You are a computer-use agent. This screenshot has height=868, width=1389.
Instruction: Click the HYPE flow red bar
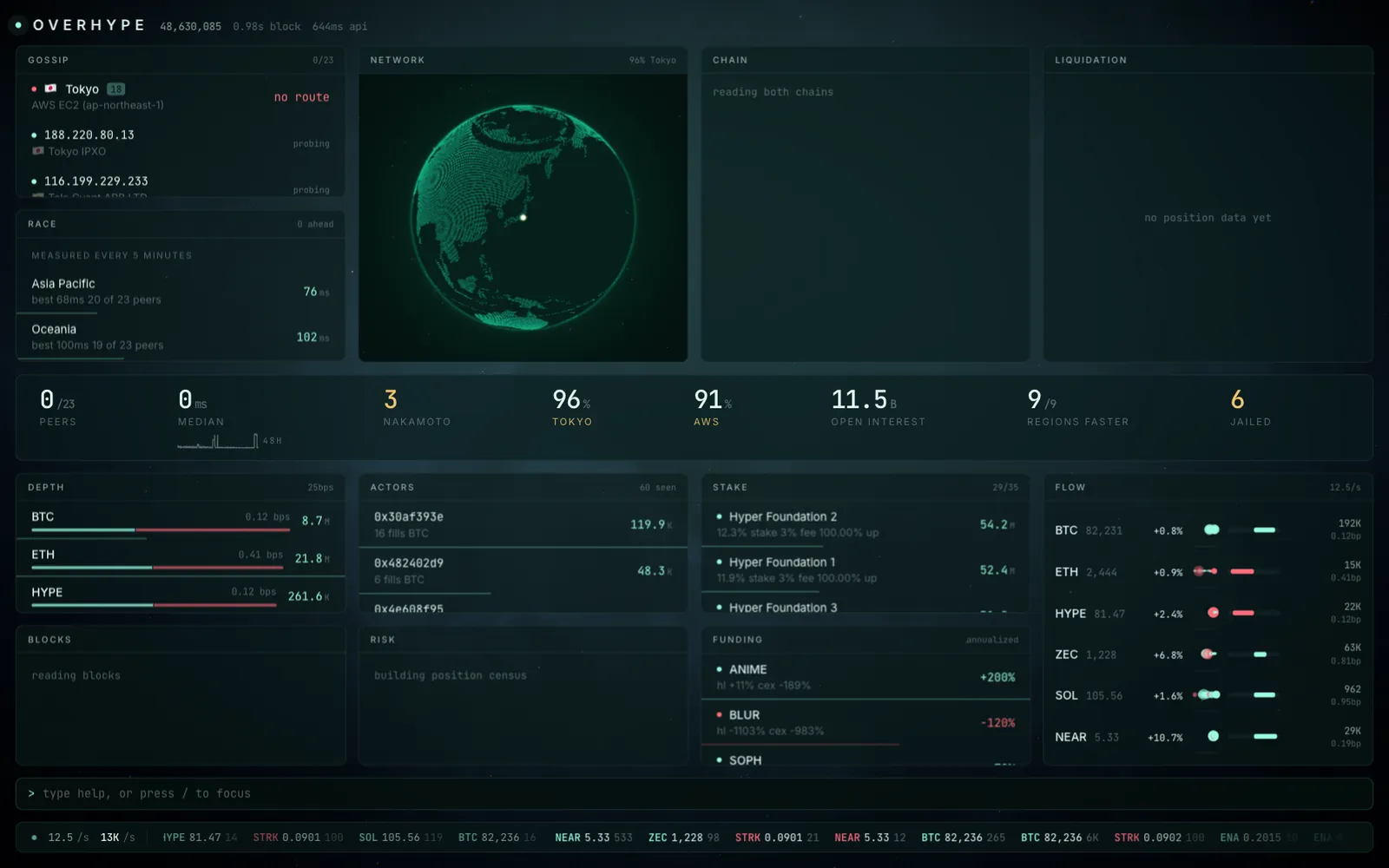[1243, 613]
